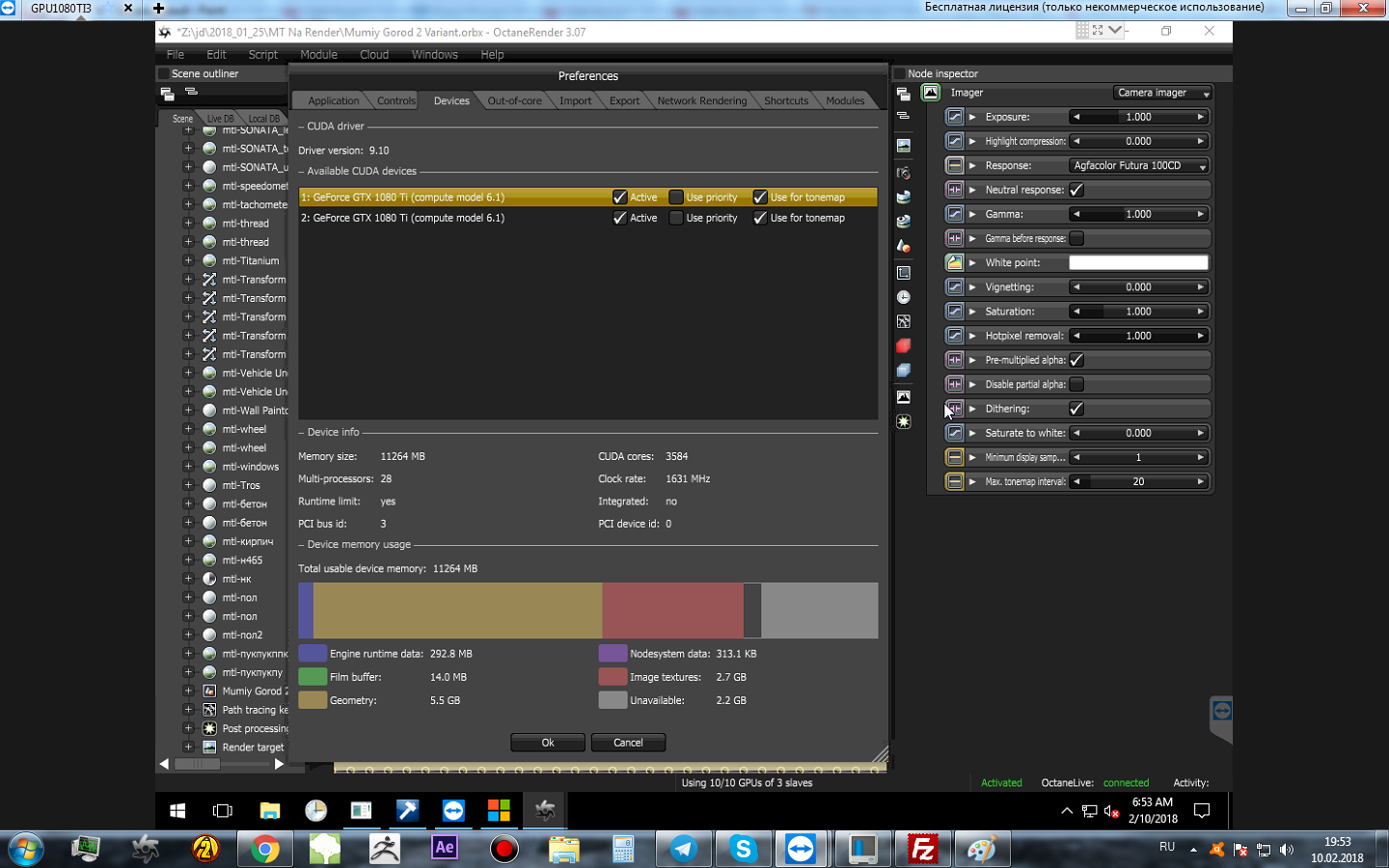Click the Scene outliner collapse lines icon
Image resolution: width=1389 pixels, height=868 pixels.
[x=191, y=92]
